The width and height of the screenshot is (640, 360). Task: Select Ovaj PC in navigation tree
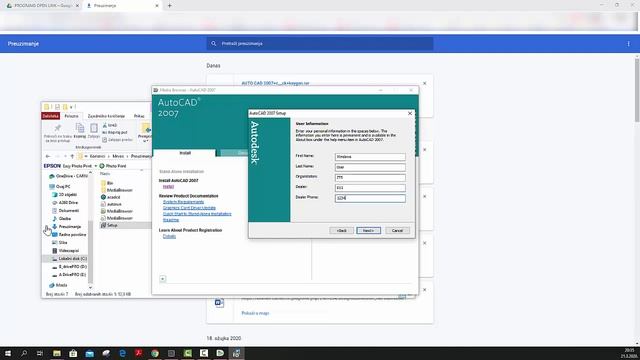pos(60,187)
